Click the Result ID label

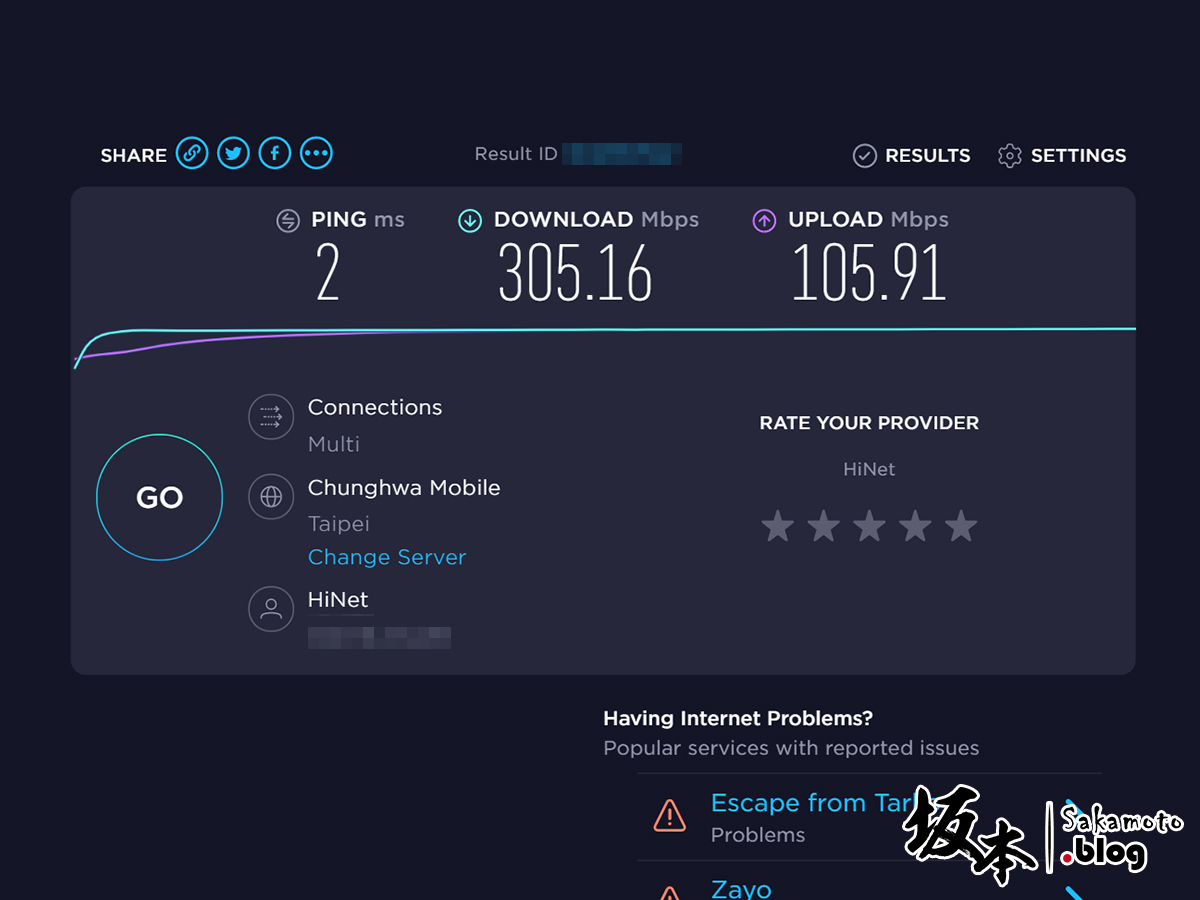516,154
